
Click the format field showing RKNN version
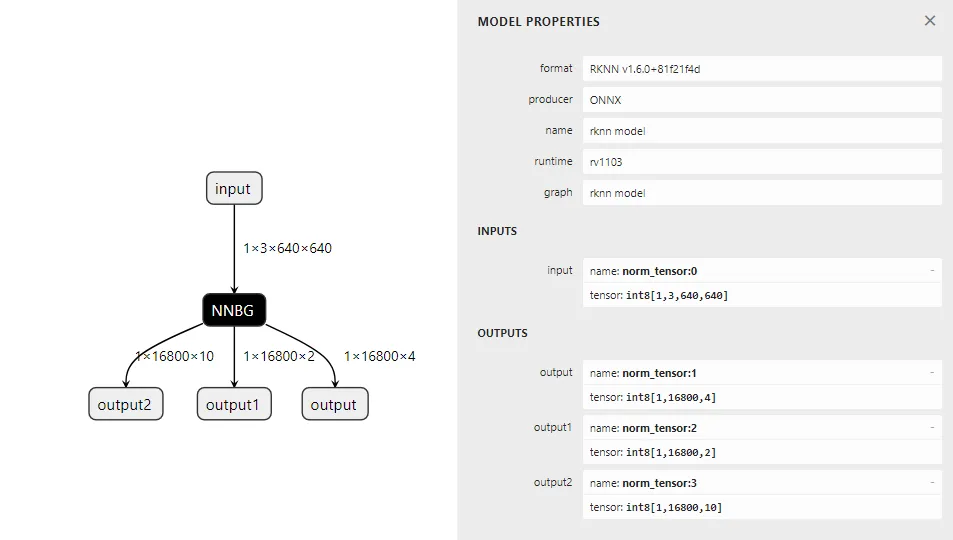[762, 69]
